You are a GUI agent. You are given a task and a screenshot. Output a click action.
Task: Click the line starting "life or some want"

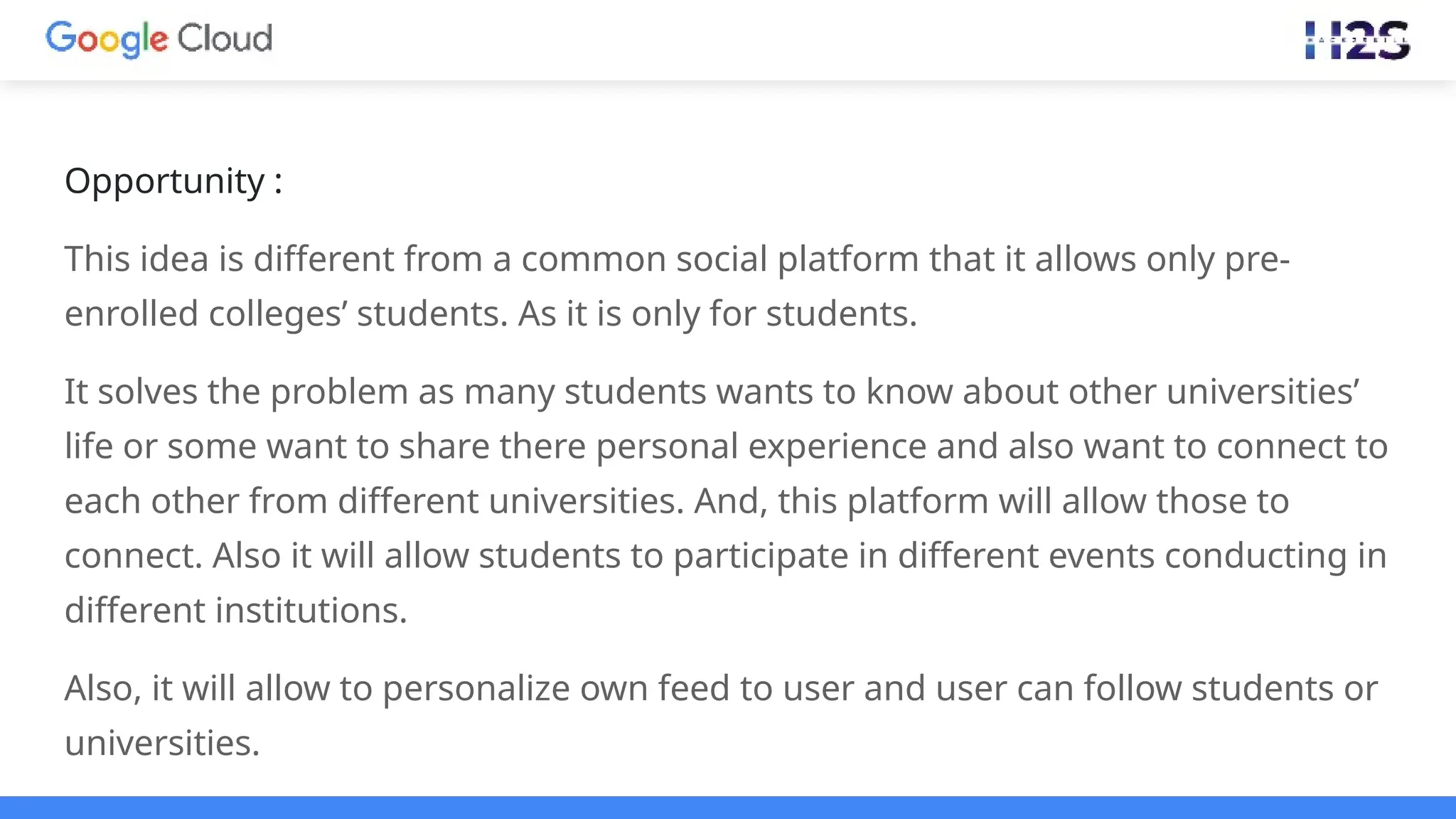(725, 446)
